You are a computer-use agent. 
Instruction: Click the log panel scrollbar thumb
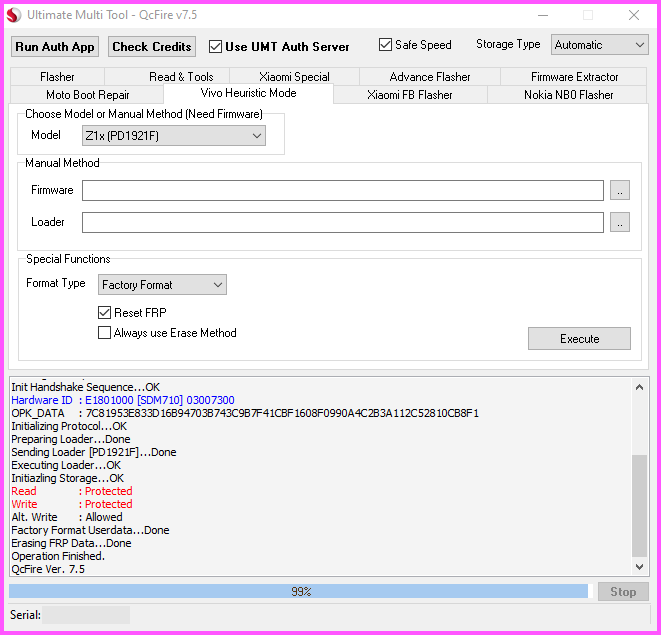tap(640, 506)
